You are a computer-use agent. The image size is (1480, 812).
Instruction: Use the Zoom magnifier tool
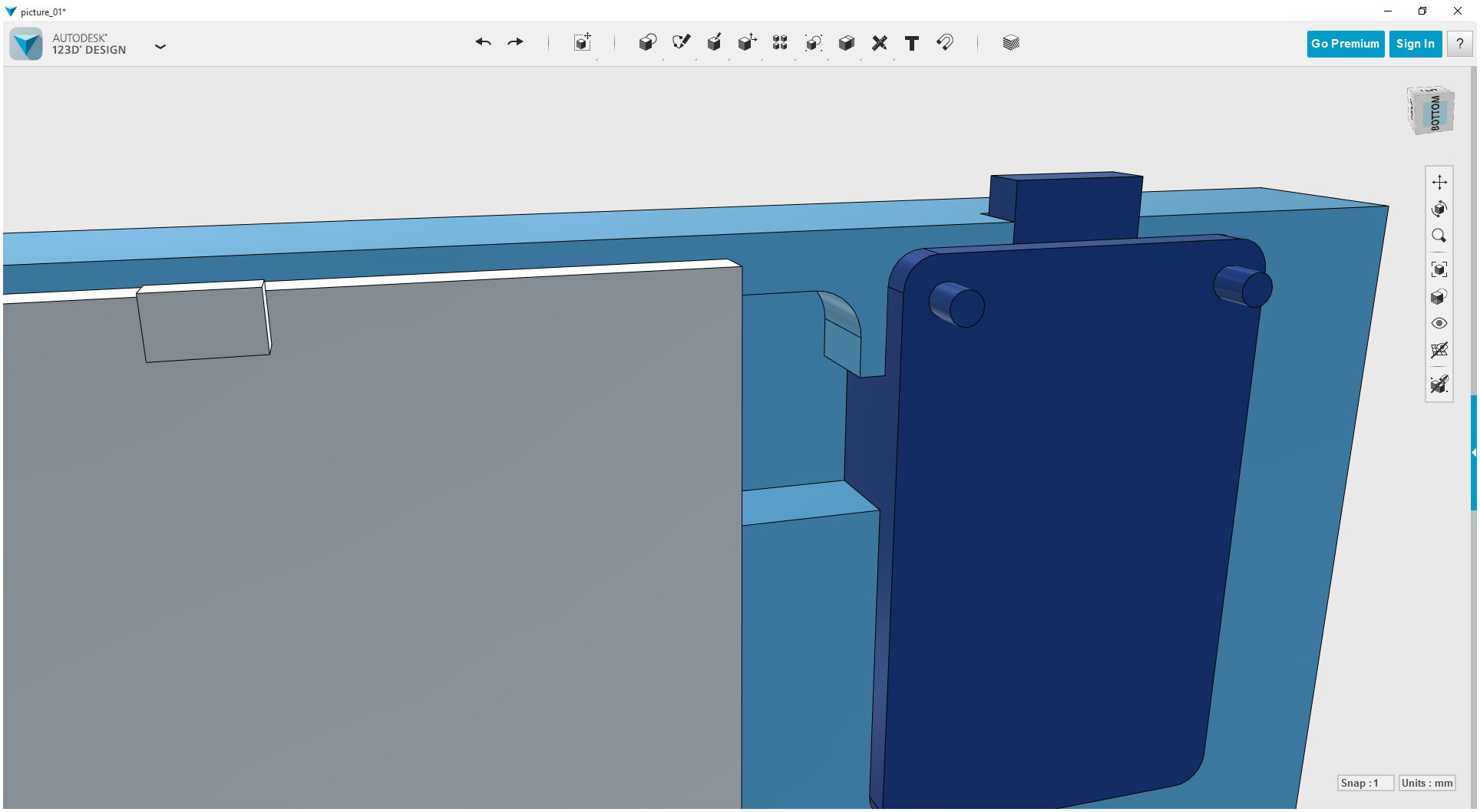(x=1440, y=236)
